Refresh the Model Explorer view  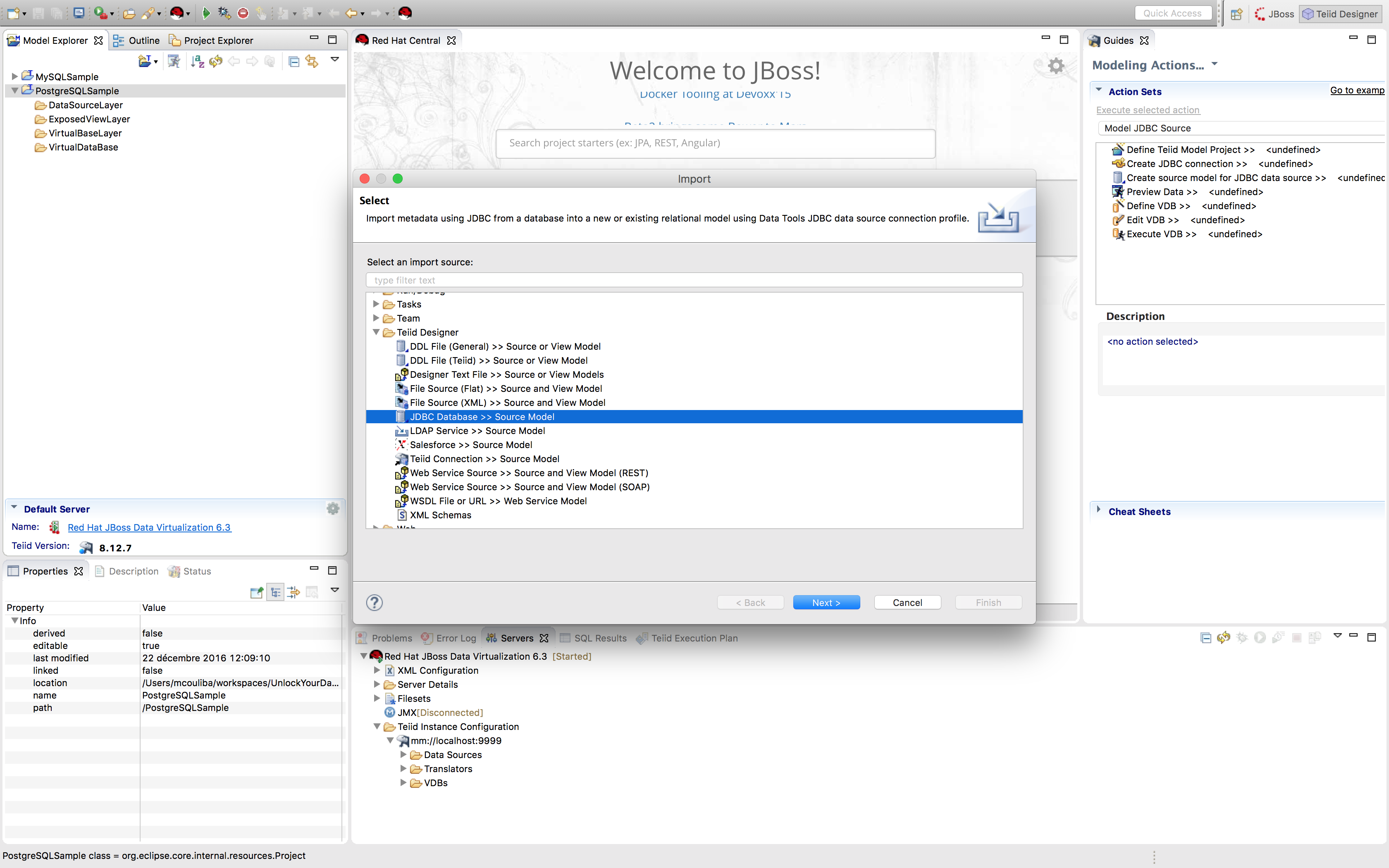[x=215, y=62]
